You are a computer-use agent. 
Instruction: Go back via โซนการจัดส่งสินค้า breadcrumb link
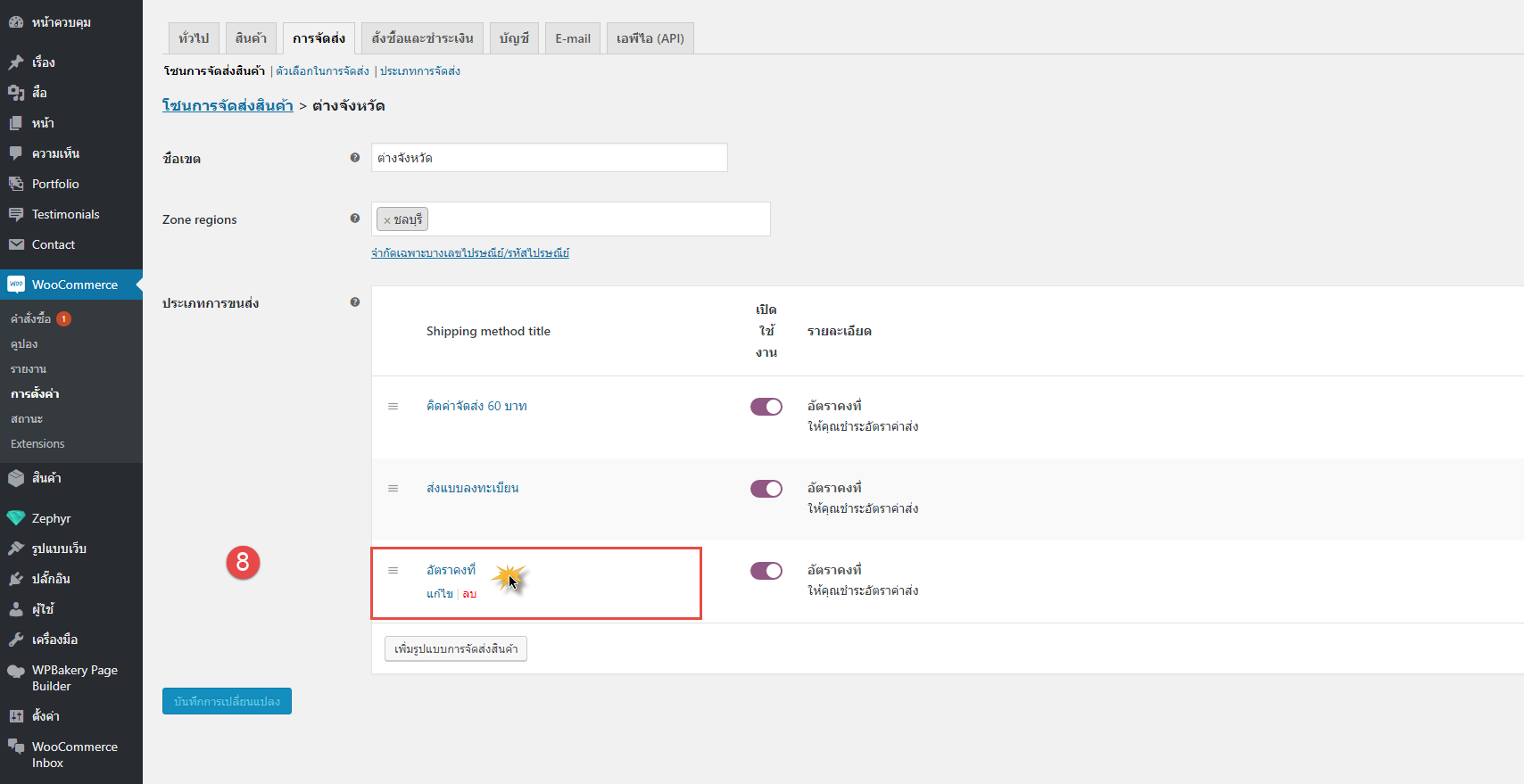coord(228,105)
